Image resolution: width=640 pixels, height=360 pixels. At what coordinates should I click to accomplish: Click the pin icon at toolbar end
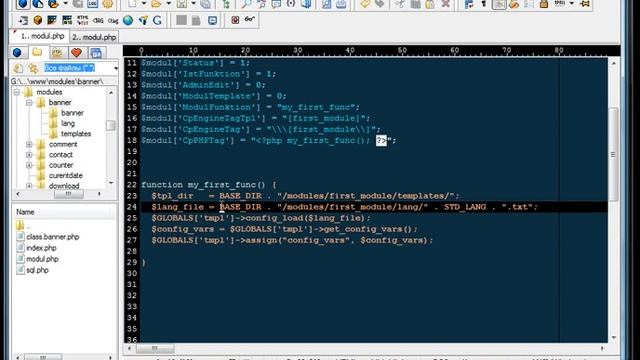pos(584,4)
